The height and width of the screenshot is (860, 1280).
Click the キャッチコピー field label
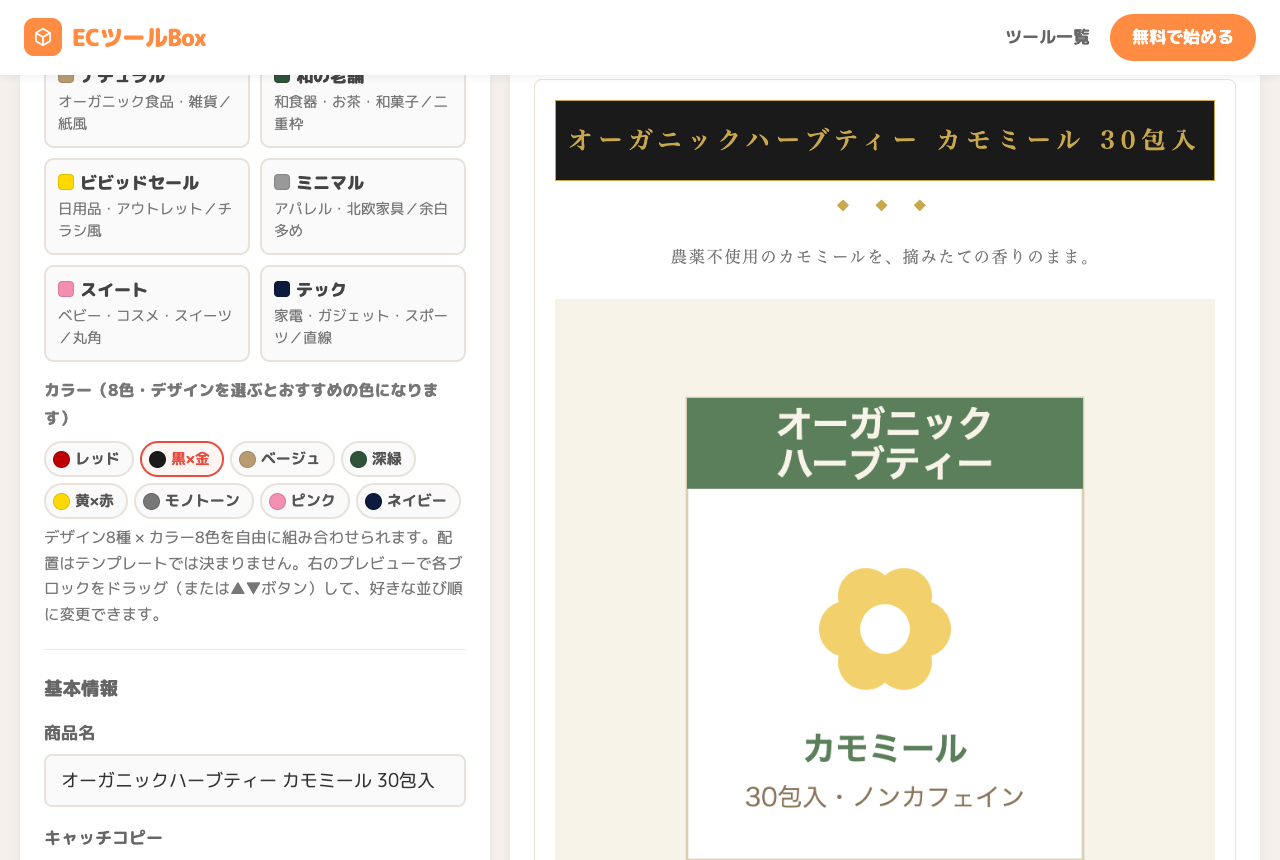103,838
